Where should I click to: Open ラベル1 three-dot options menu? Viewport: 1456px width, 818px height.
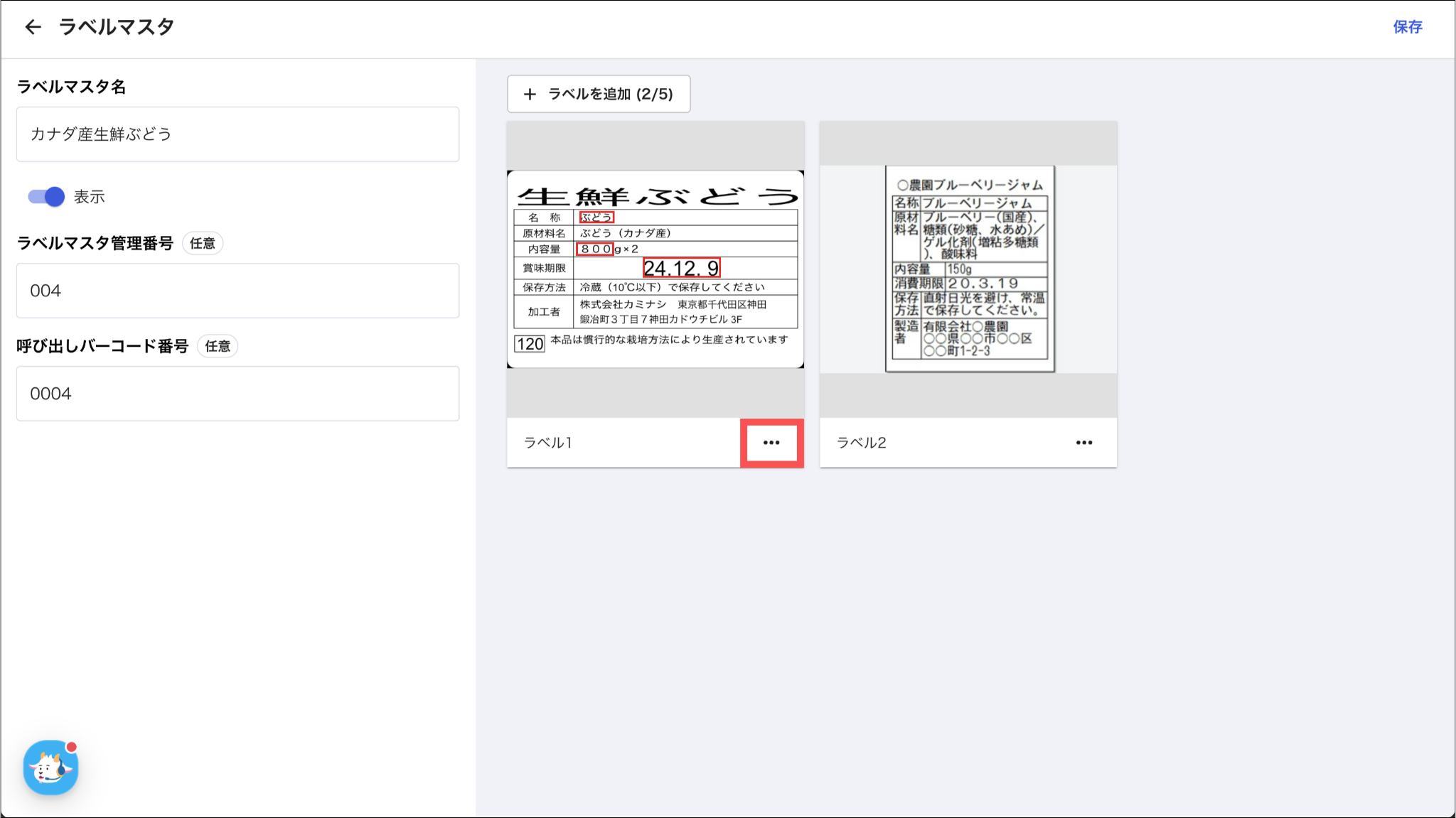771,443
